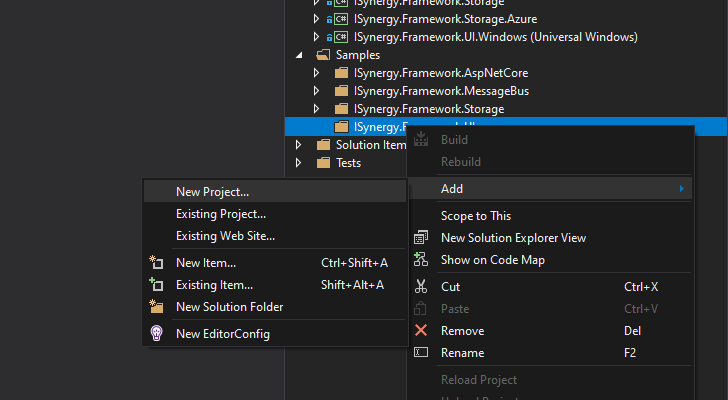Select the Solution Items label
Viewport: 728px width, 400px height.
pos(371,145)
